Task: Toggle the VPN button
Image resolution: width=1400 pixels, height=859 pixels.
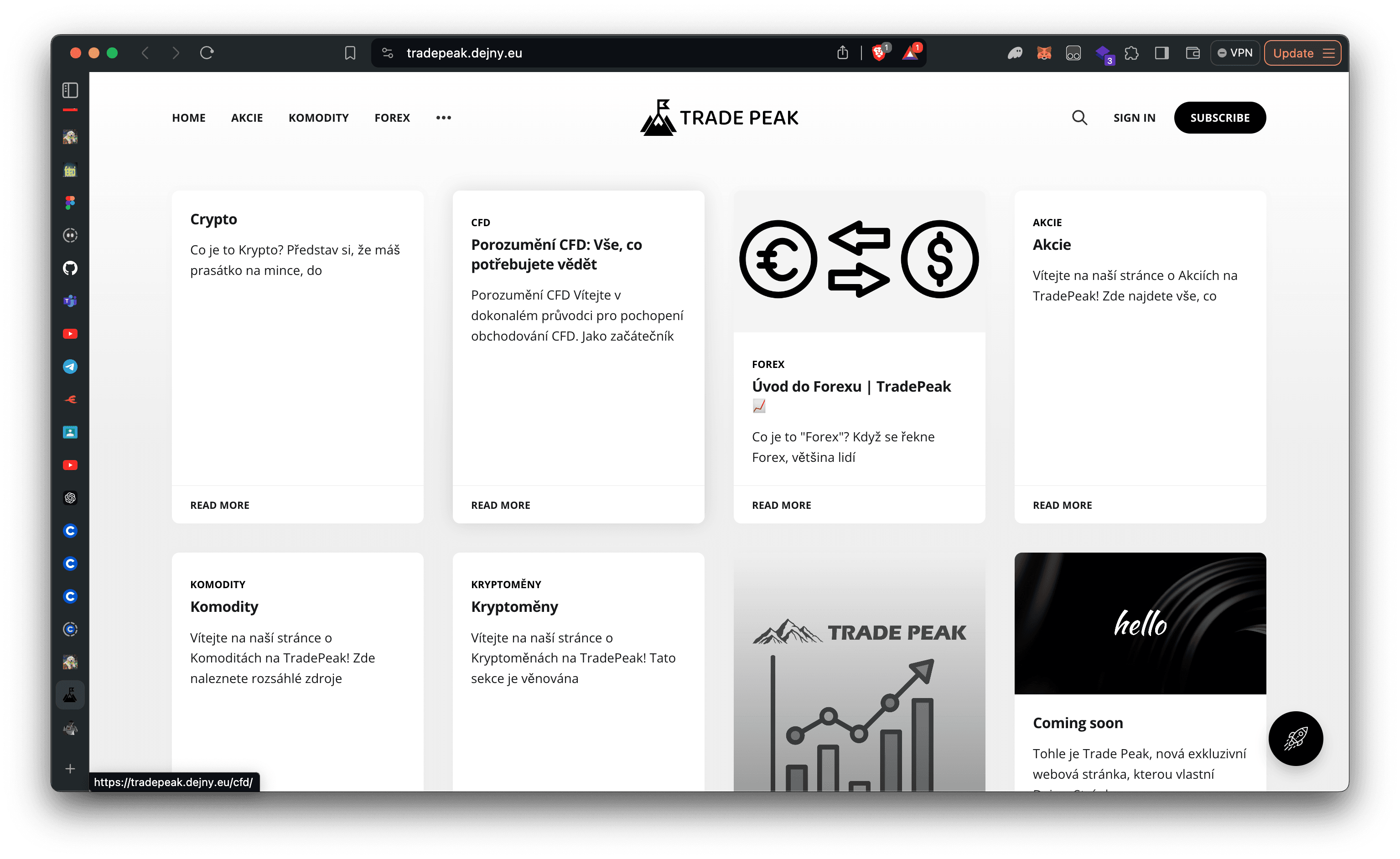Action: coord(1235,53)
